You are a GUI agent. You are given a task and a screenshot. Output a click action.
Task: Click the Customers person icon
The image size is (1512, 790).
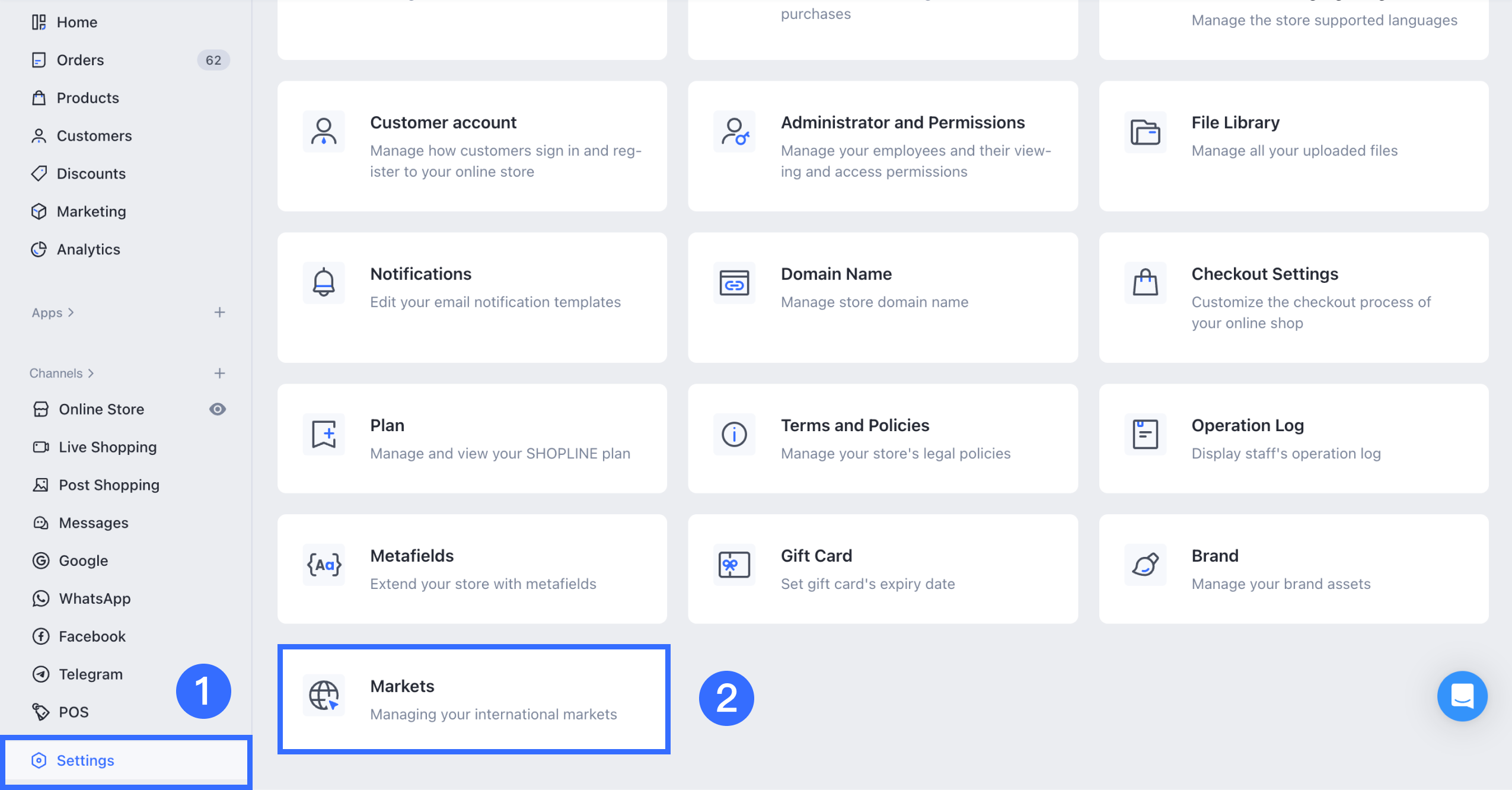click(x=39, y=136)
